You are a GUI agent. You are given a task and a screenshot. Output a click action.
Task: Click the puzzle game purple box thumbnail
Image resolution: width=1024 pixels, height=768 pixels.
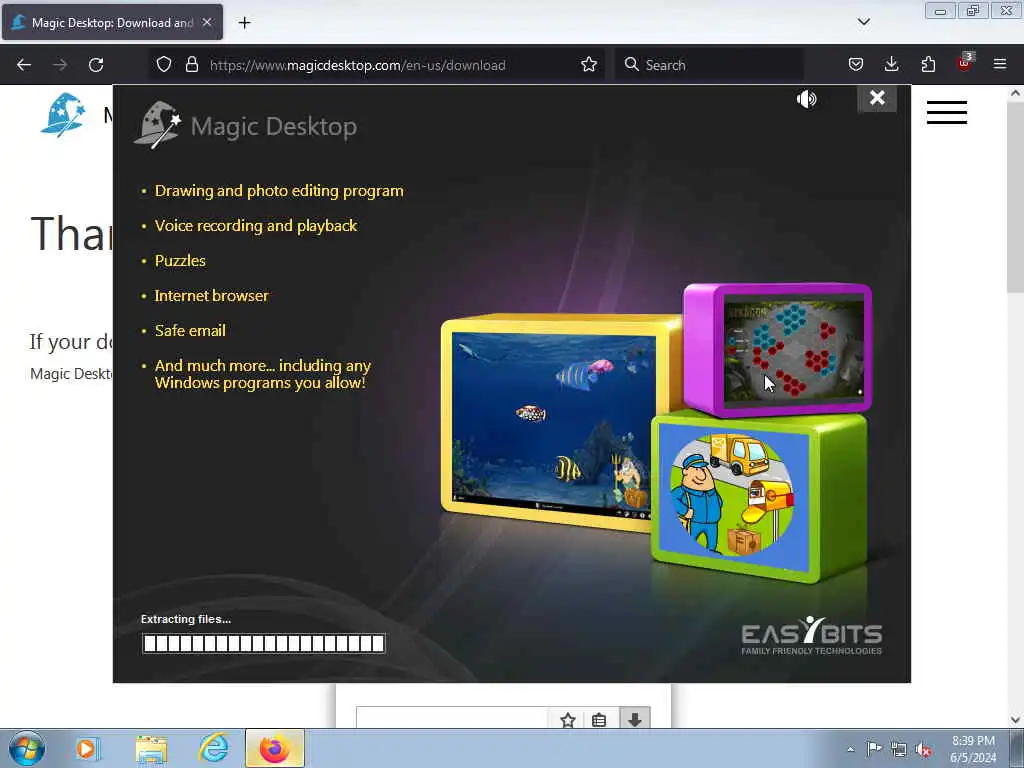coord(793,349)
